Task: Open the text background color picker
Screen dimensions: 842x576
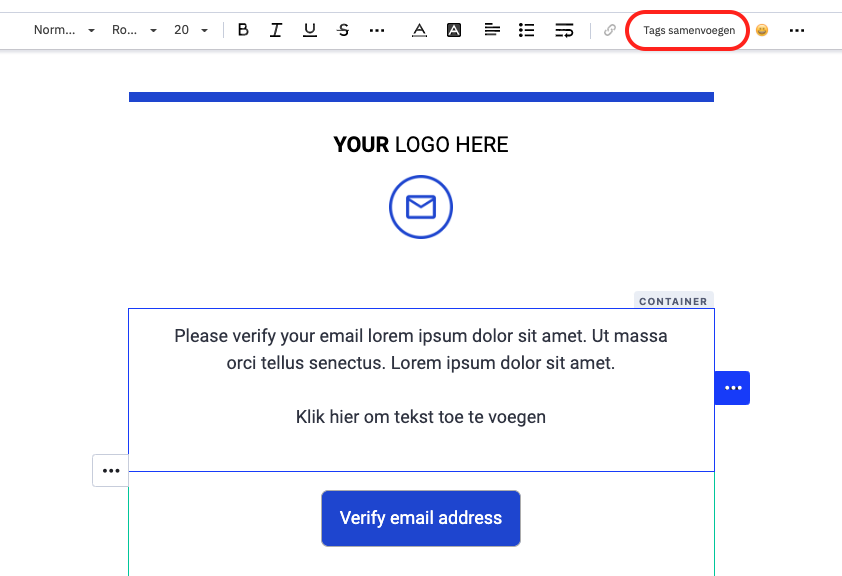Action: (x=454, y=30)
